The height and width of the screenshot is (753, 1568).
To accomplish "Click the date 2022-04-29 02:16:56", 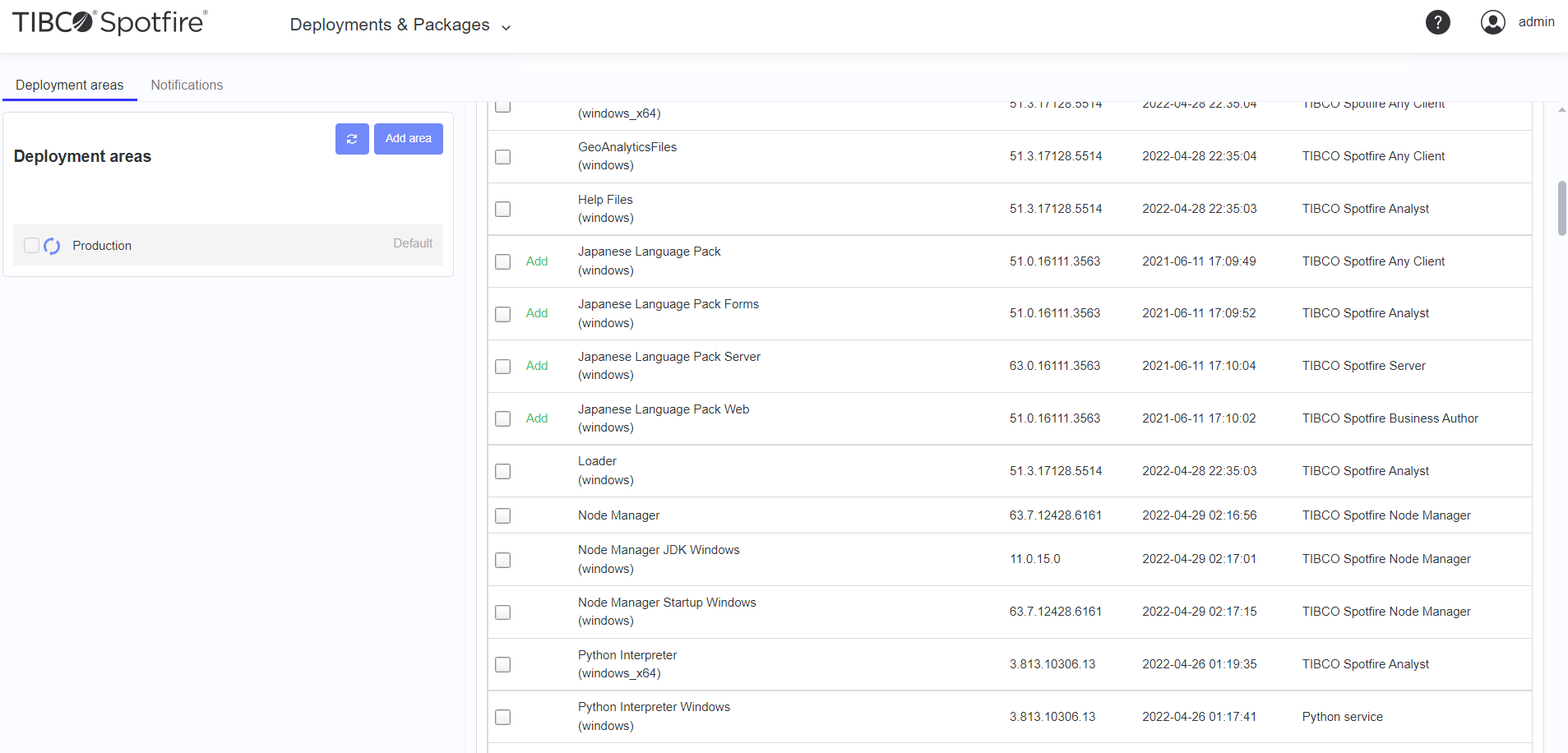I will (1200, 515).
